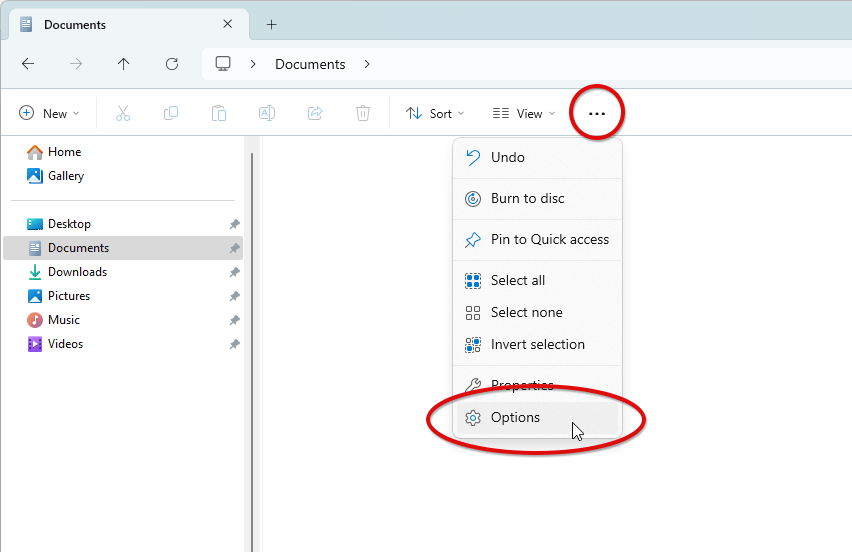
Task: Click the Delete trash can icon
Action: (x=362, y=113)
